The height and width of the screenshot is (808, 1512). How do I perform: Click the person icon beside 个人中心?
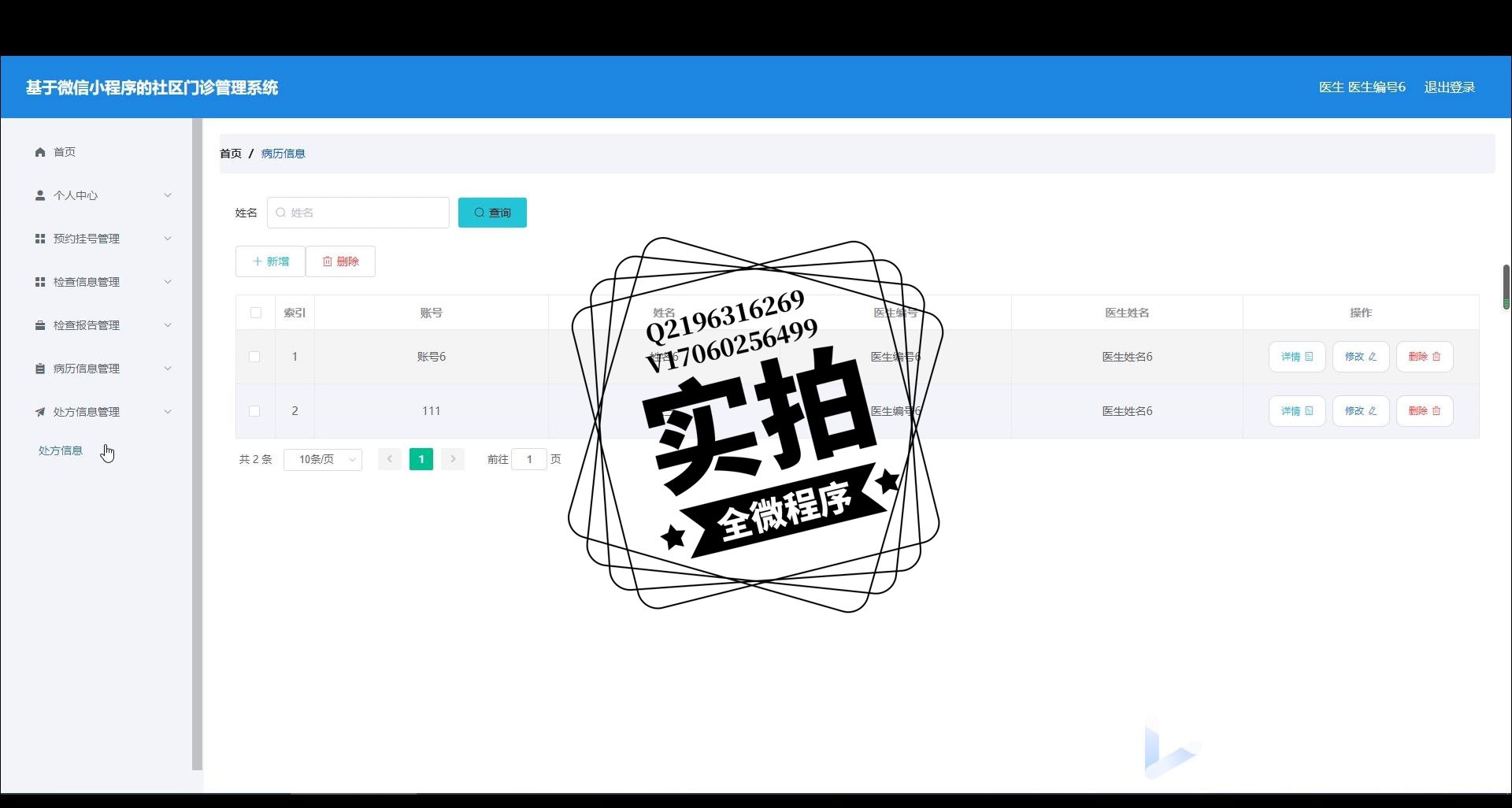pyautogui.click(x=40, y=195)
